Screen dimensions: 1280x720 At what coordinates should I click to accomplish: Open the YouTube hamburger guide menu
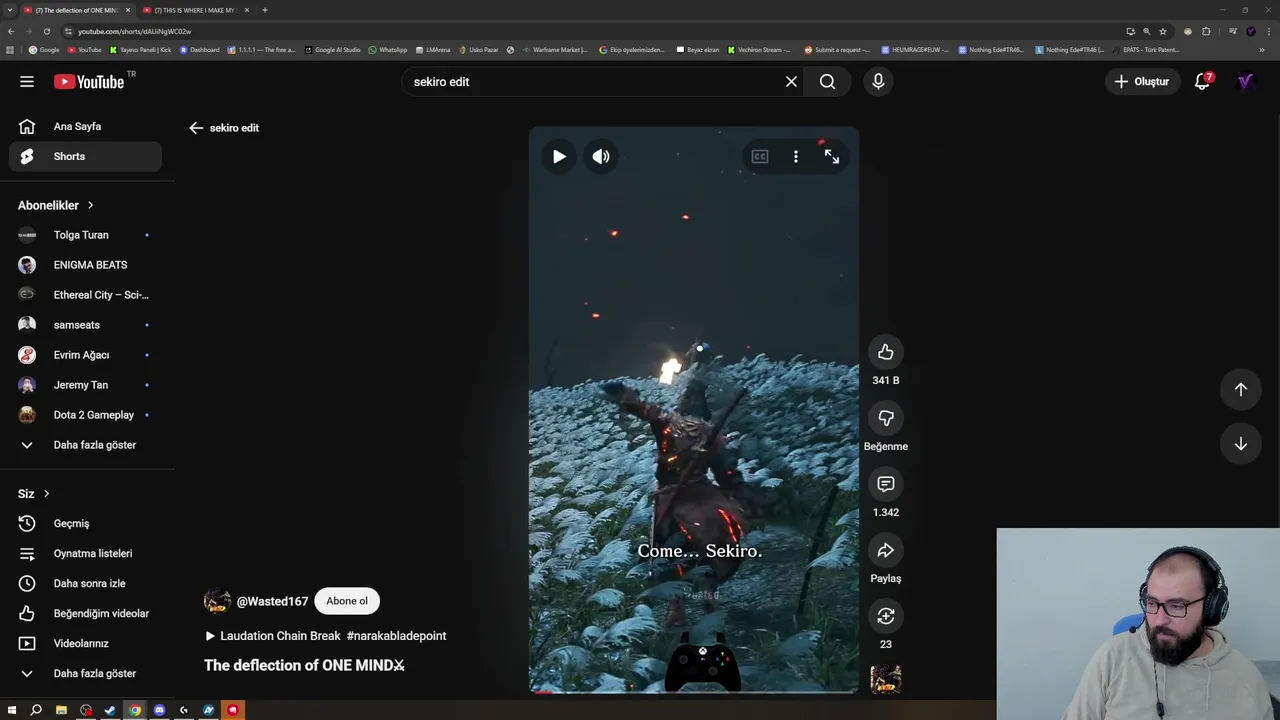tap(27, 82)
